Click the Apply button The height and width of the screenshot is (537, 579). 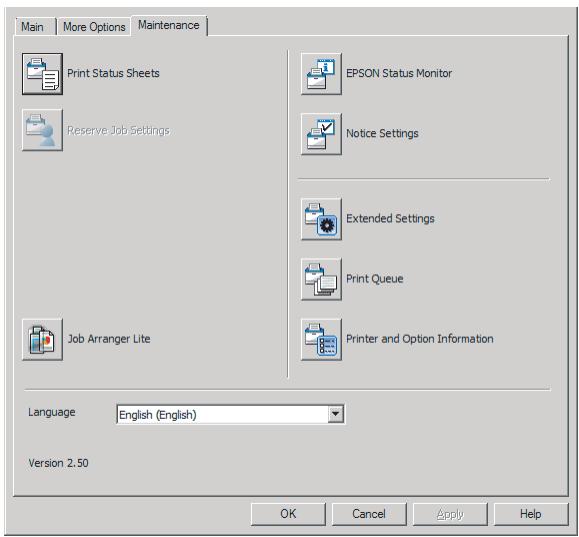click(x=450, y=514)
